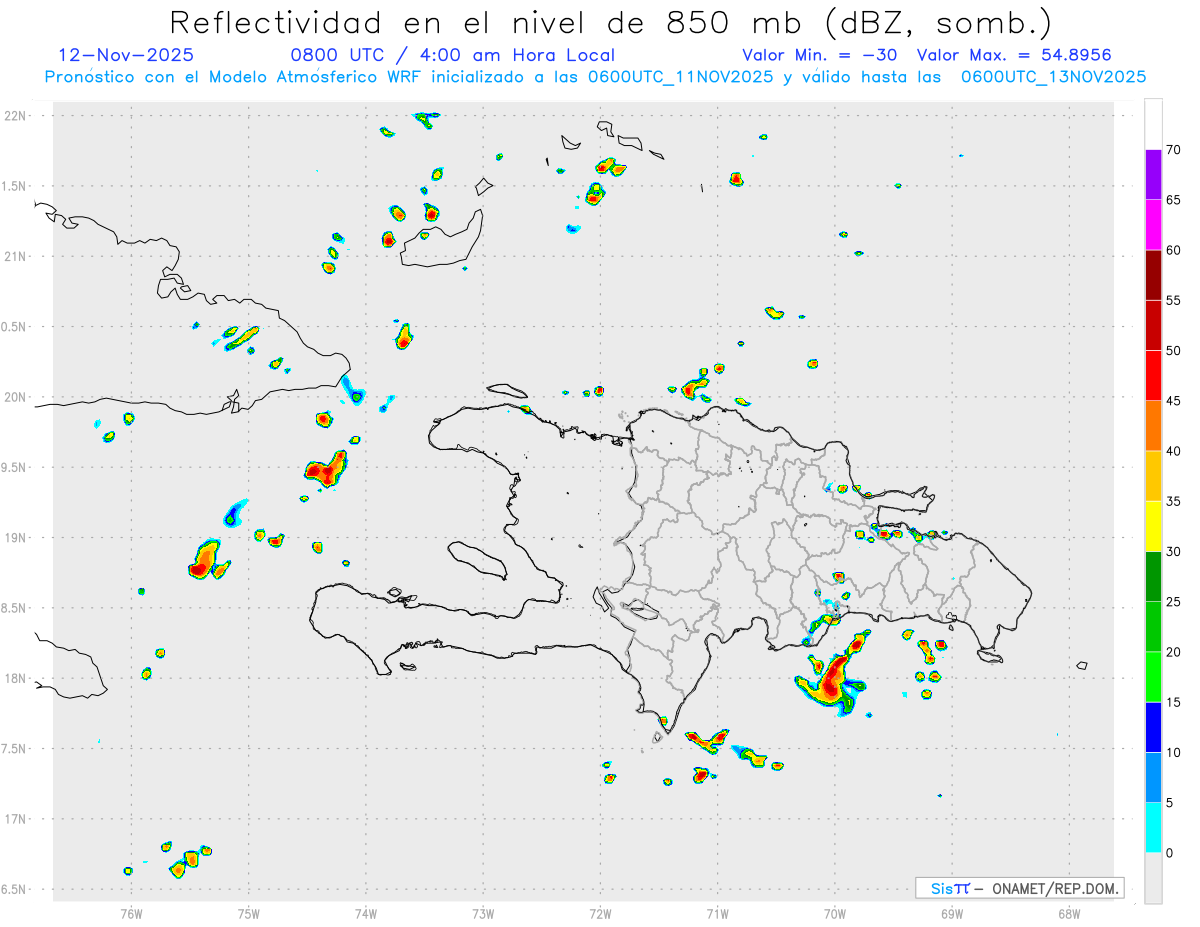Click the ONAMET/REP.DOM. credit box
This screenshot has height=927, width=1200.
(1019, 888)
